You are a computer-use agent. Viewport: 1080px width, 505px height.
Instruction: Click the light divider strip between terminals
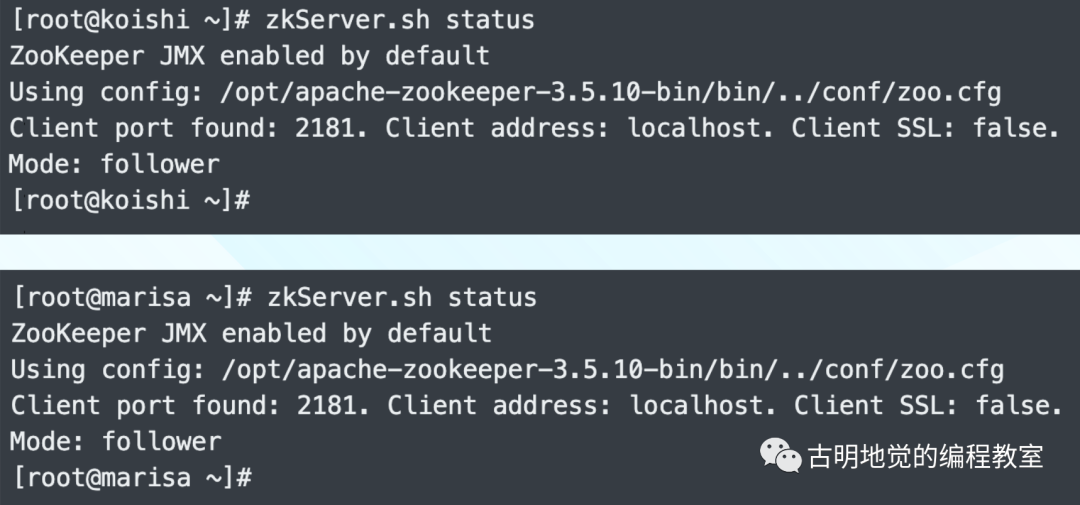540,251
